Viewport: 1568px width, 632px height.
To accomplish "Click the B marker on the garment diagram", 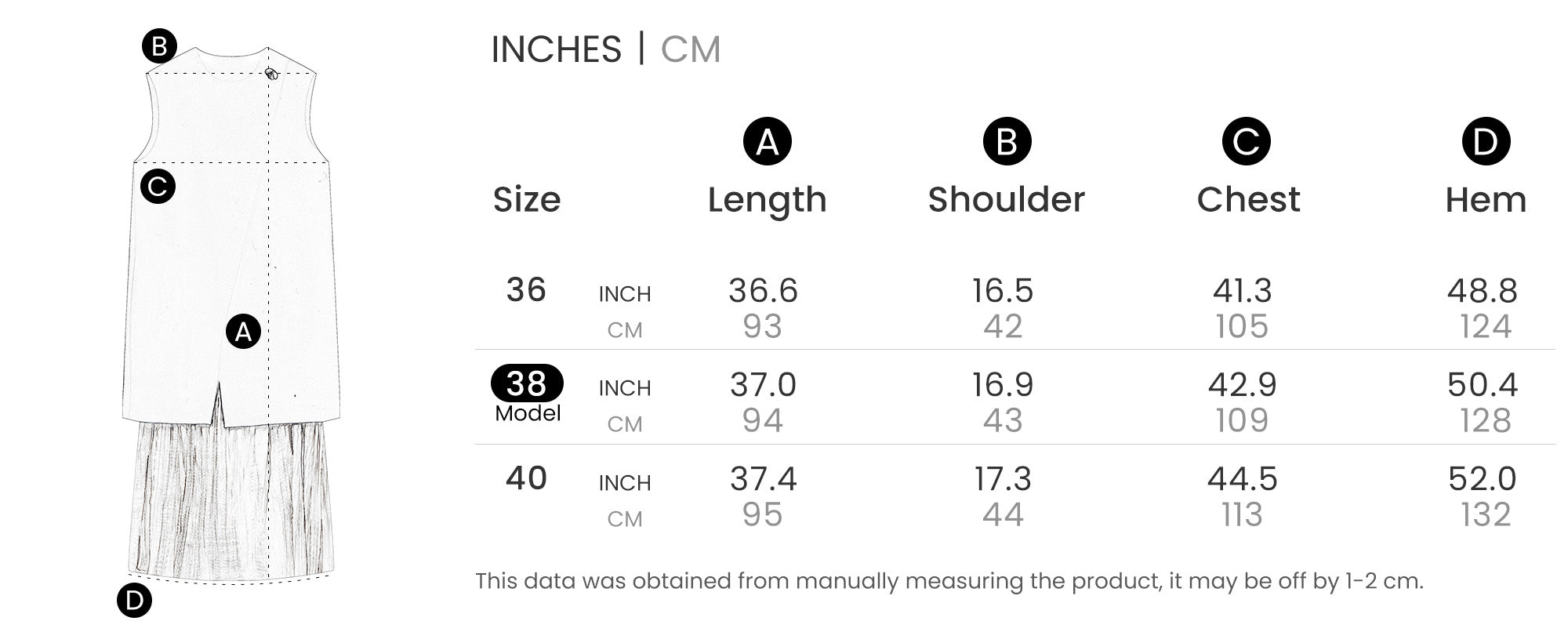I will click(x=159, y=46).
